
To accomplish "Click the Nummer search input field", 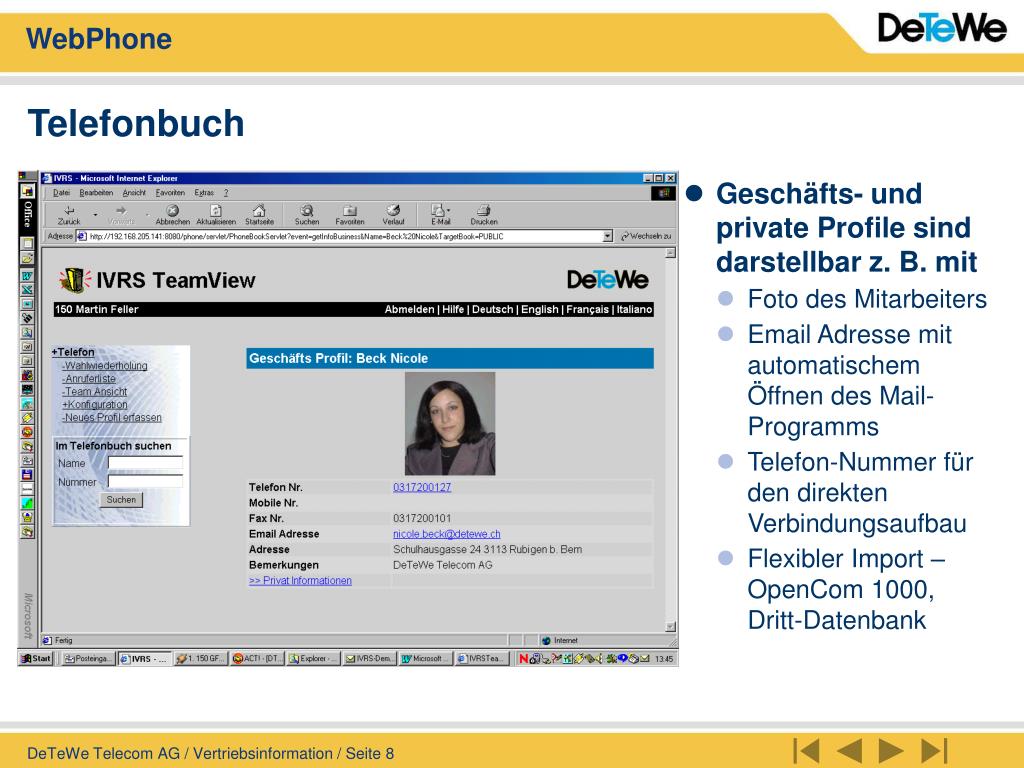I will click(145, 482).
